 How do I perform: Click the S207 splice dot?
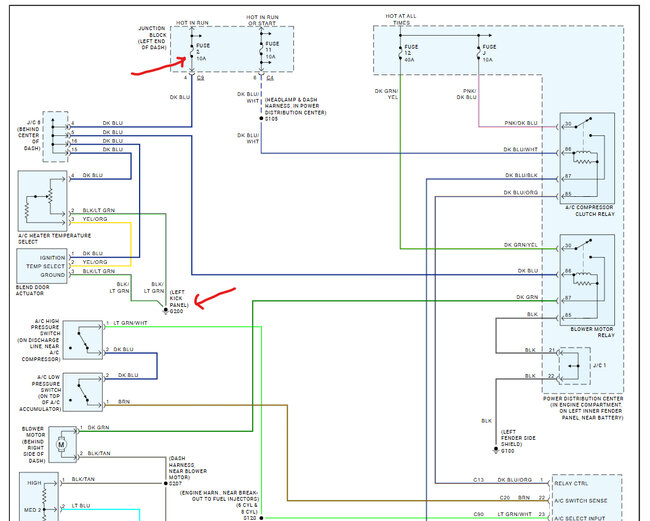click(x=165, y=483)
